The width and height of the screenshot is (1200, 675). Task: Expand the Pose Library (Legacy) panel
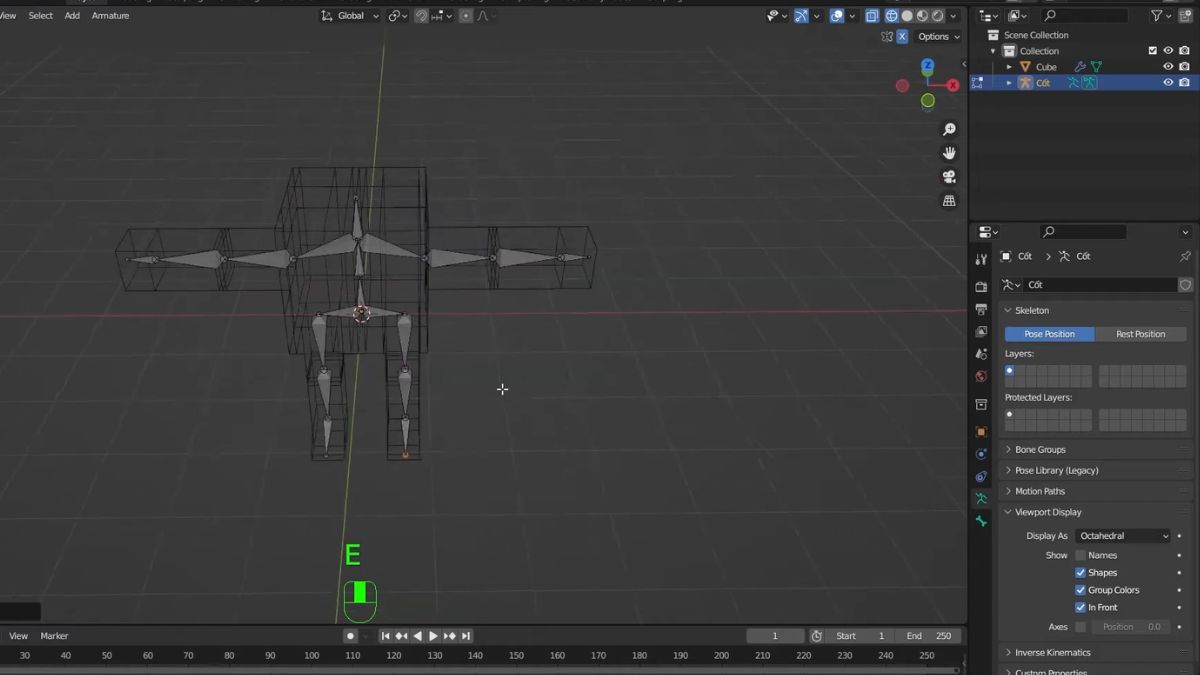point(1008,471)
